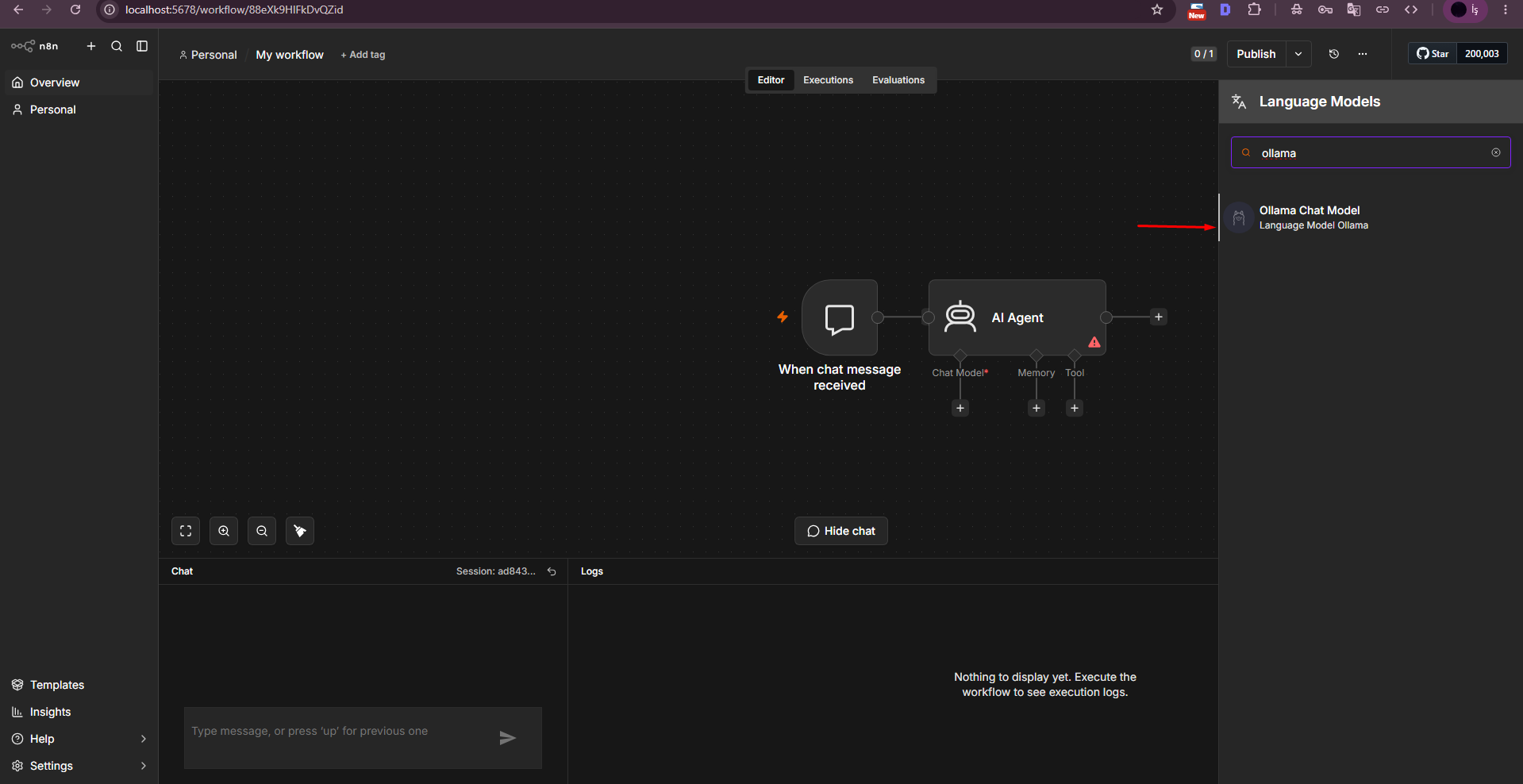Click the Publish button
1523x784 pixels.
click(1256, 54)
